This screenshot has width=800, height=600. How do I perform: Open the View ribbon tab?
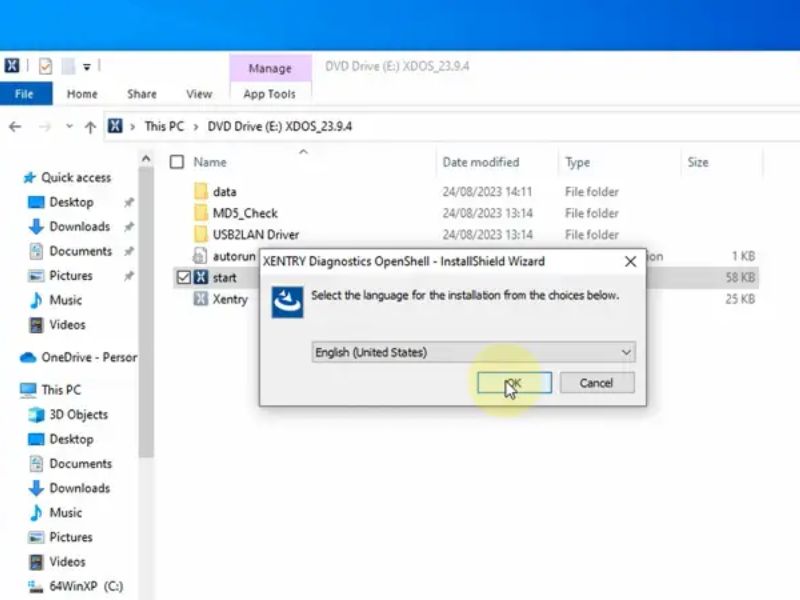pos(199,94)
